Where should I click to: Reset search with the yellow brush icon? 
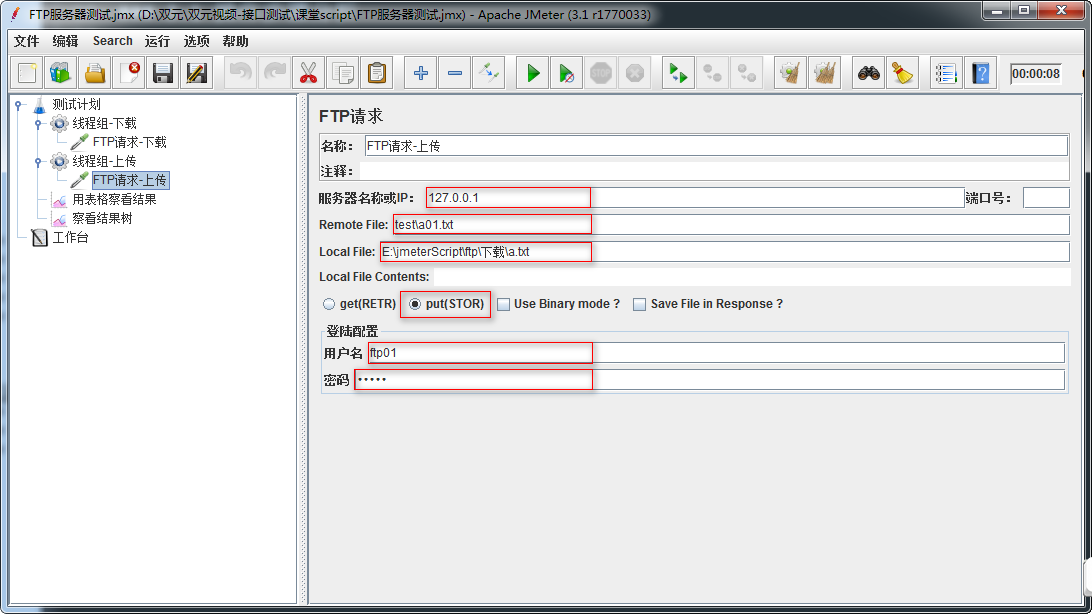[903, 73]
